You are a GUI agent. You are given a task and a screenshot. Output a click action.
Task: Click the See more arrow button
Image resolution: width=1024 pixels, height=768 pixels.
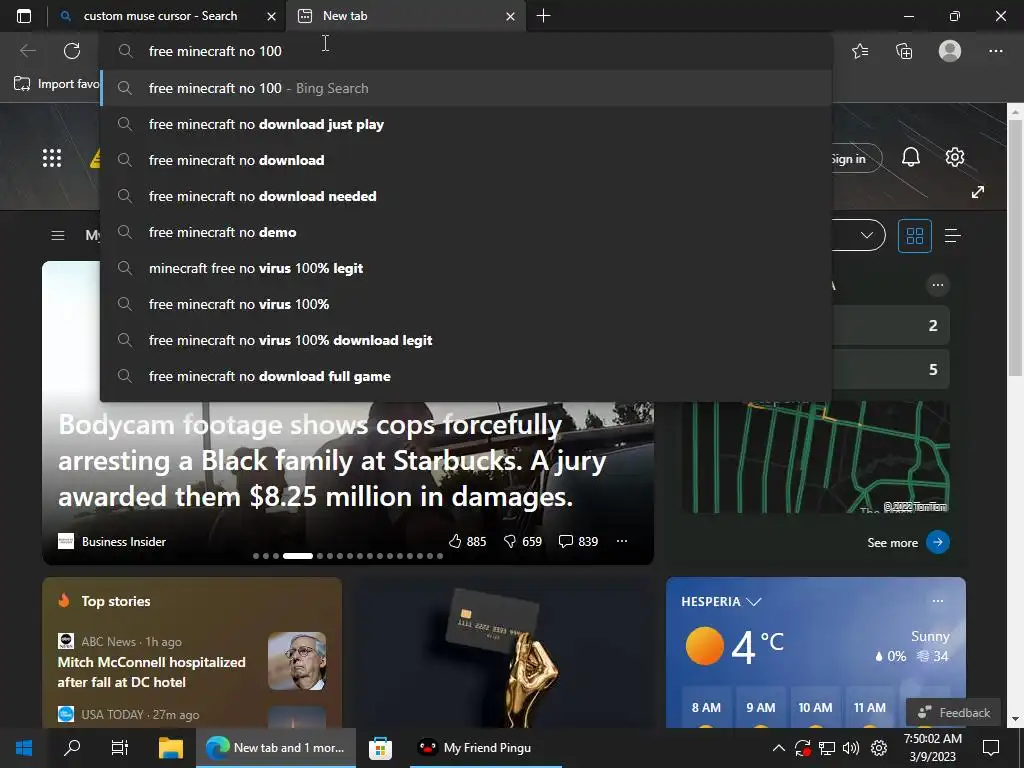tap(938, 542)
